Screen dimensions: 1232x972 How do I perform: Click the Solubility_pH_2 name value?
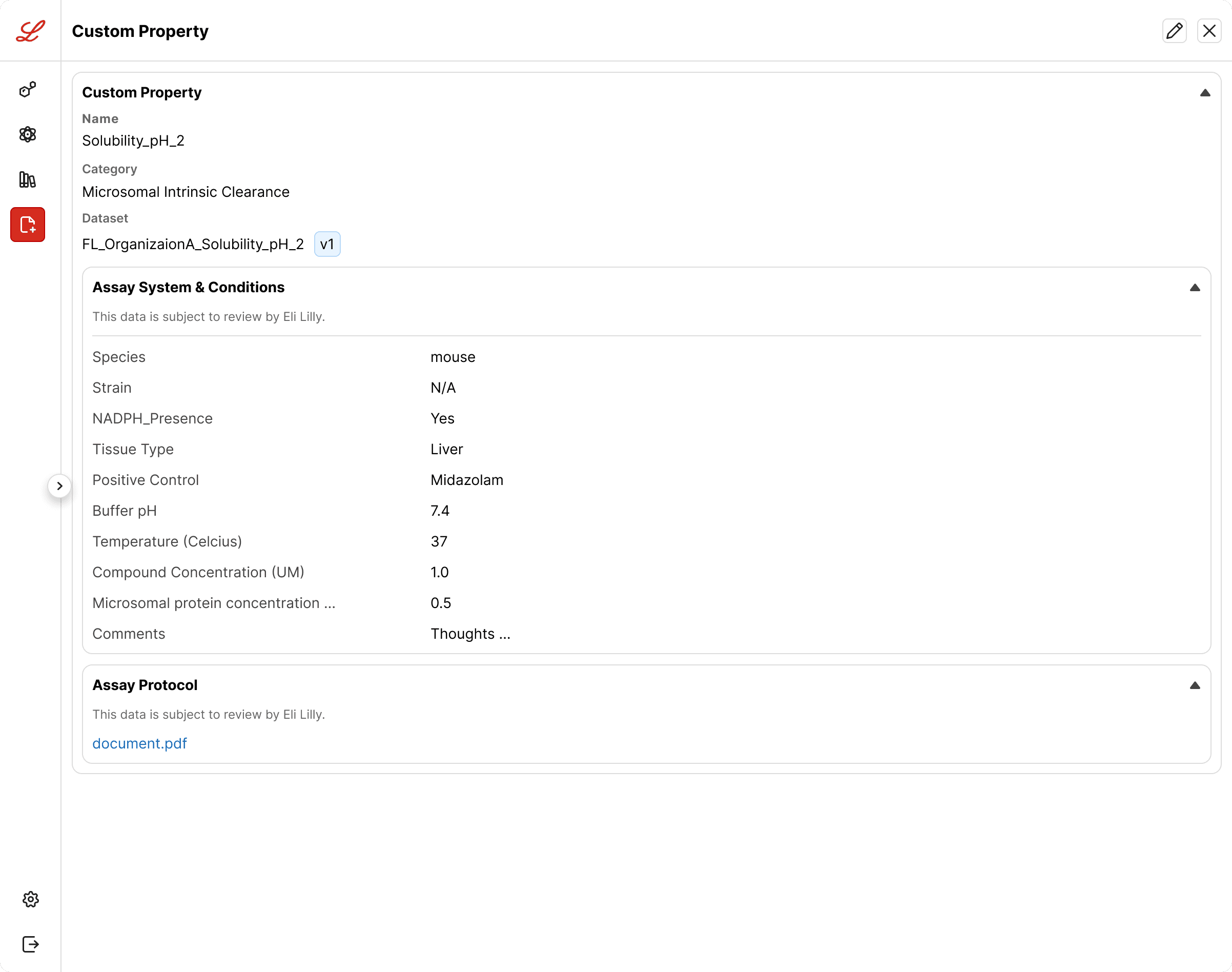(133, 140)
